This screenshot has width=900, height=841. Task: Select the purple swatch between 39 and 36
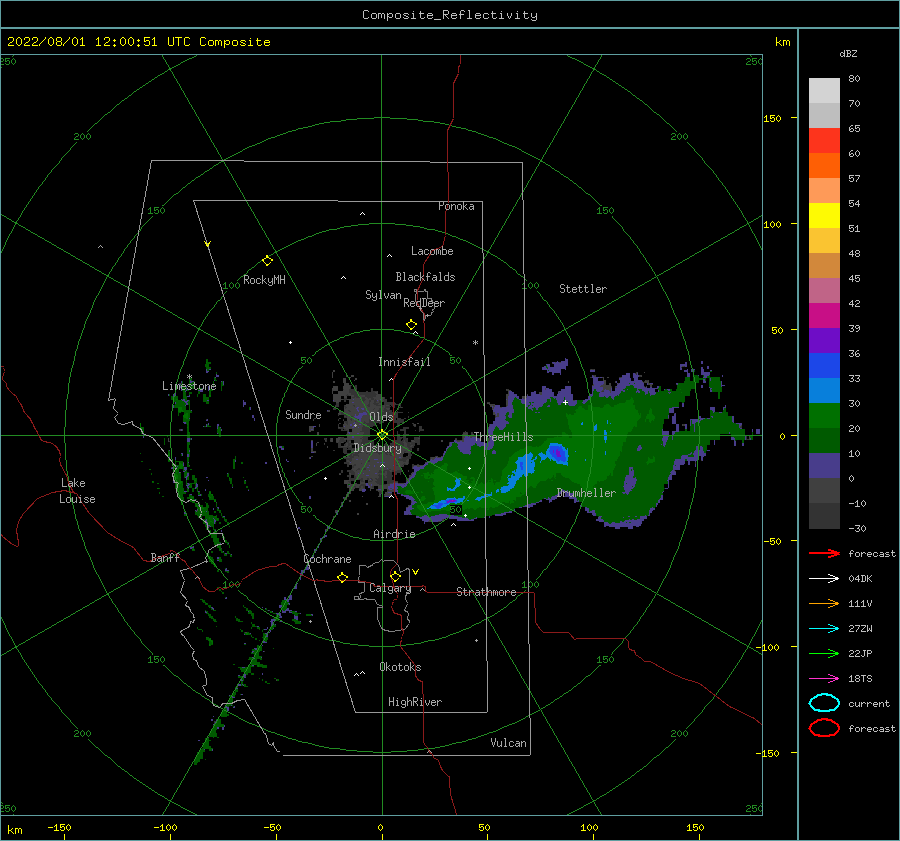[824, 340]
